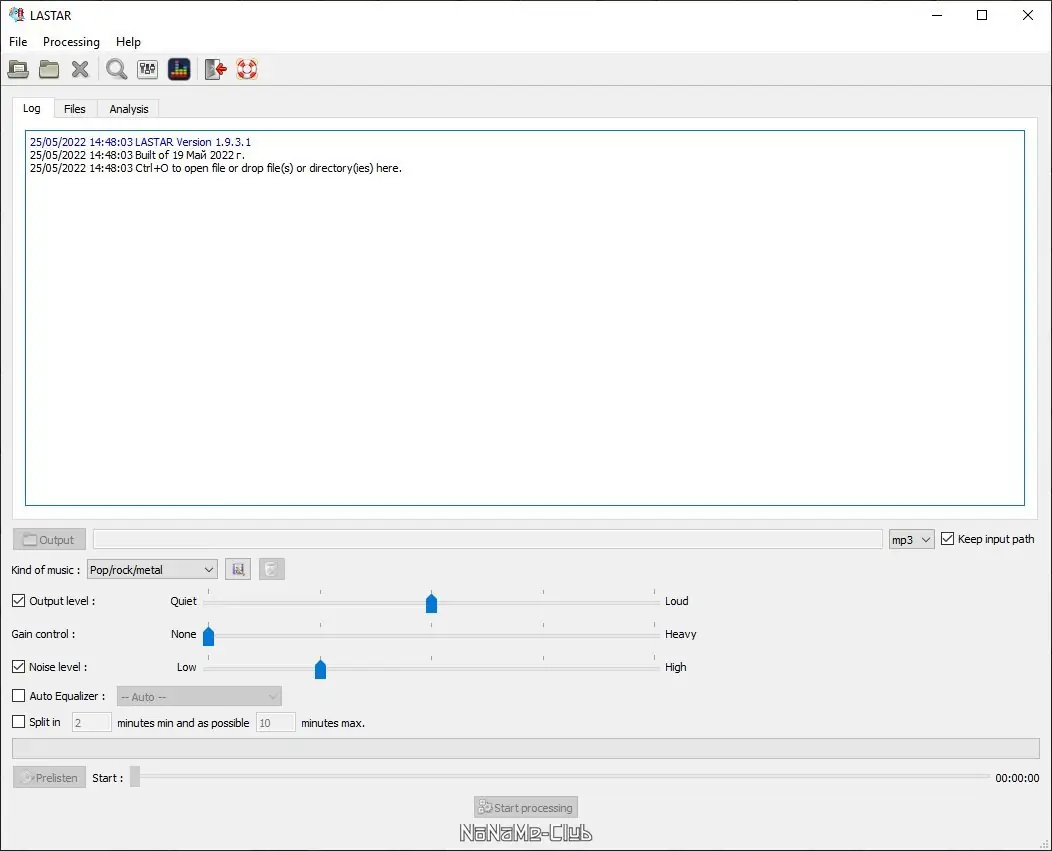Viewport: 1052px width, 851px height.
Task: Open the mixer sliders settings icon
Action: coord(148,69)
